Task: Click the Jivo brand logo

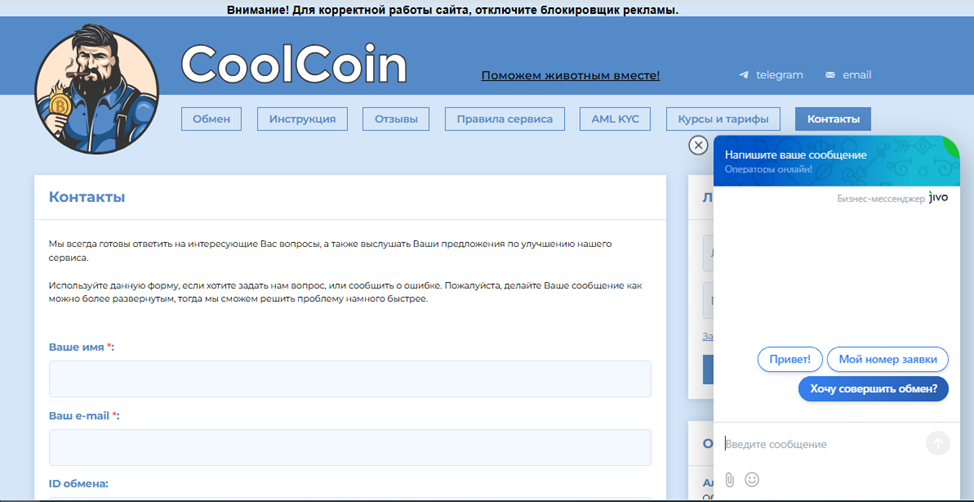Action: (938, 198)
